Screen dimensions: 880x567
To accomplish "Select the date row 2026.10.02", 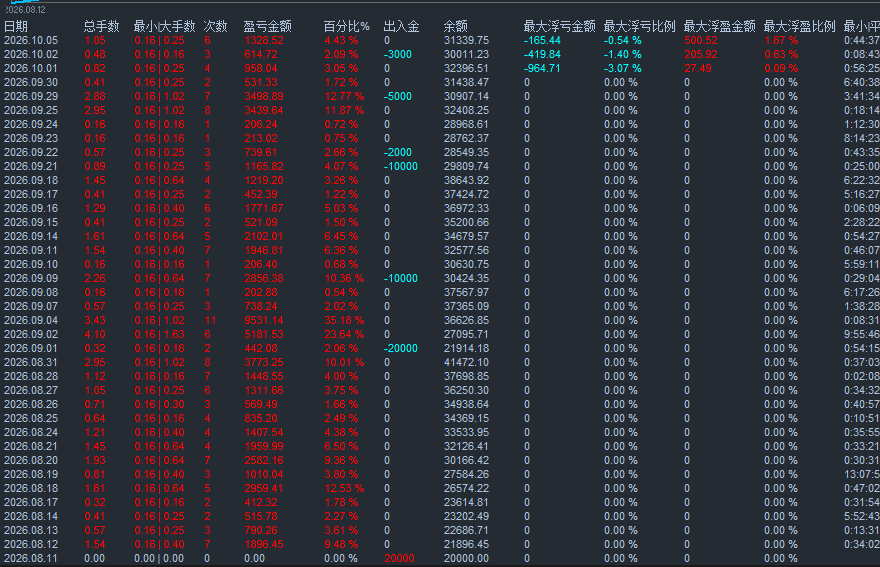I will [x=440, y=54].
